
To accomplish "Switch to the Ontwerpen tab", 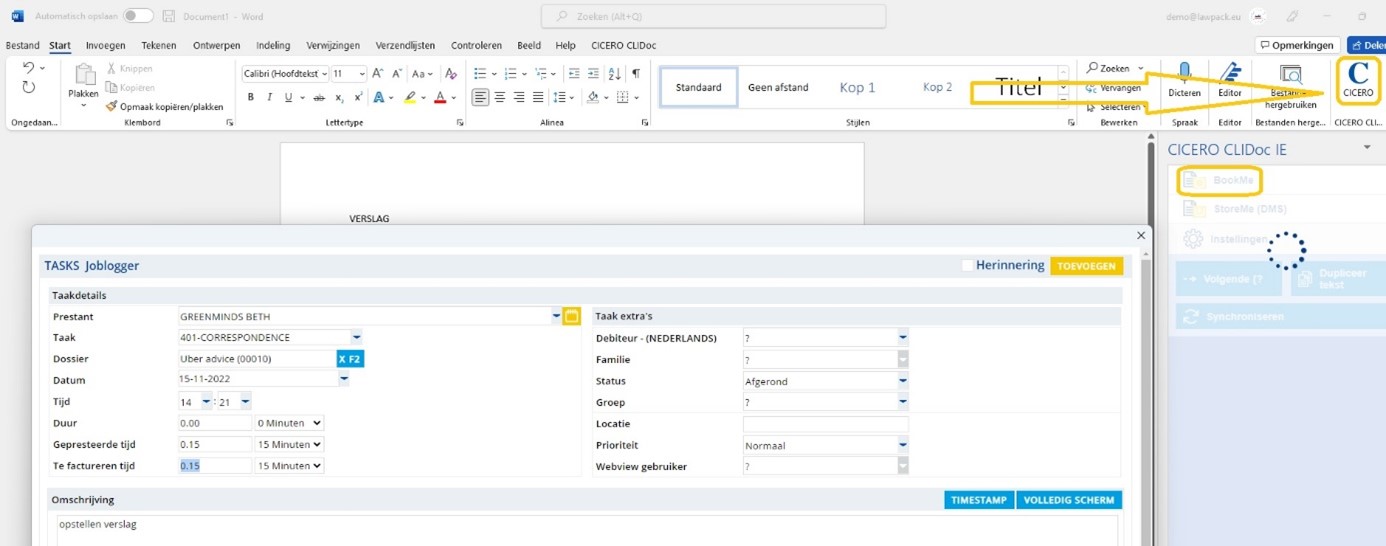I will point(216,45).
